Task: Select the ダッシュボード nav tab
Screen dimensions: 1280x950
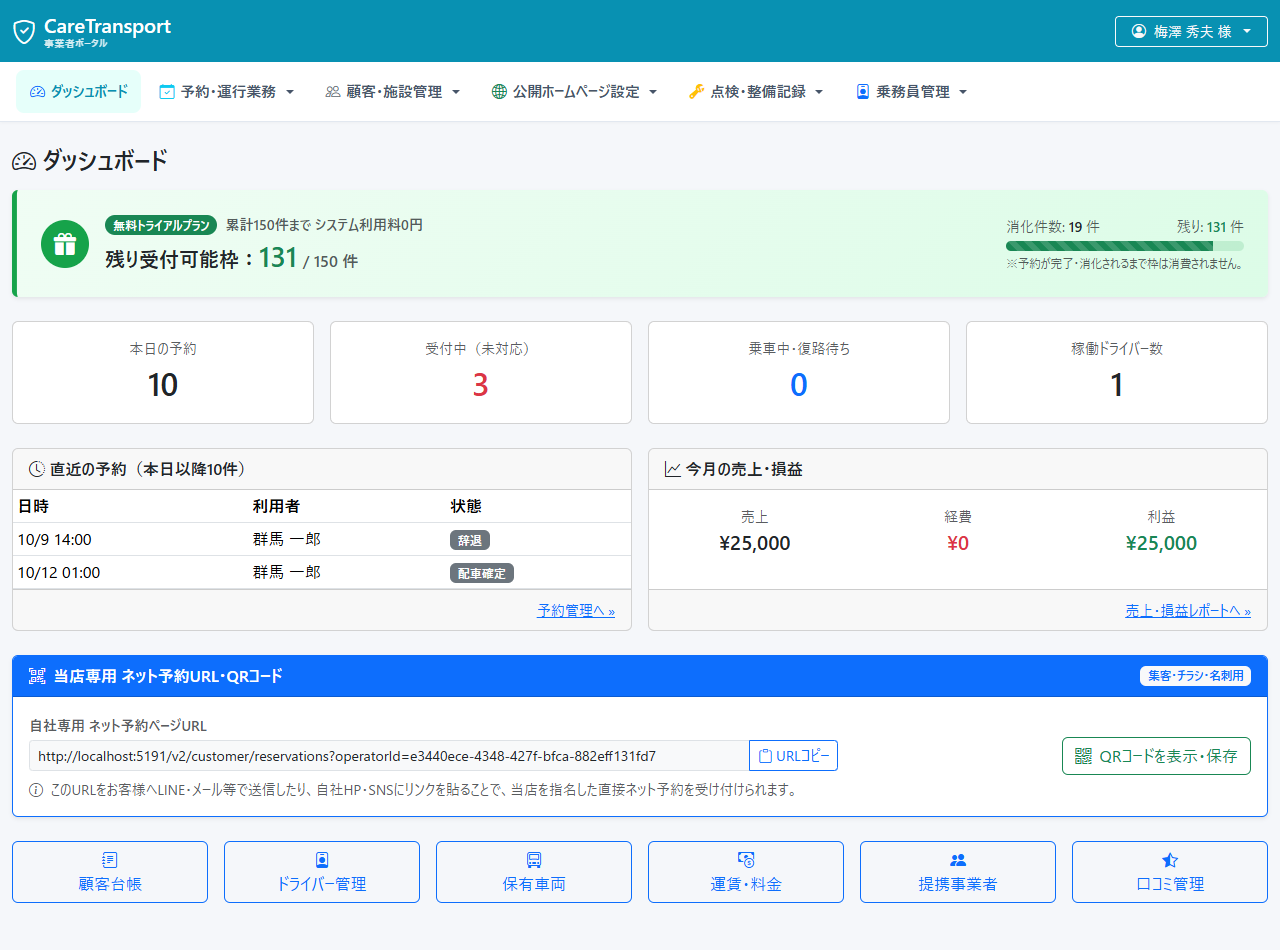Action: point(79,92)
